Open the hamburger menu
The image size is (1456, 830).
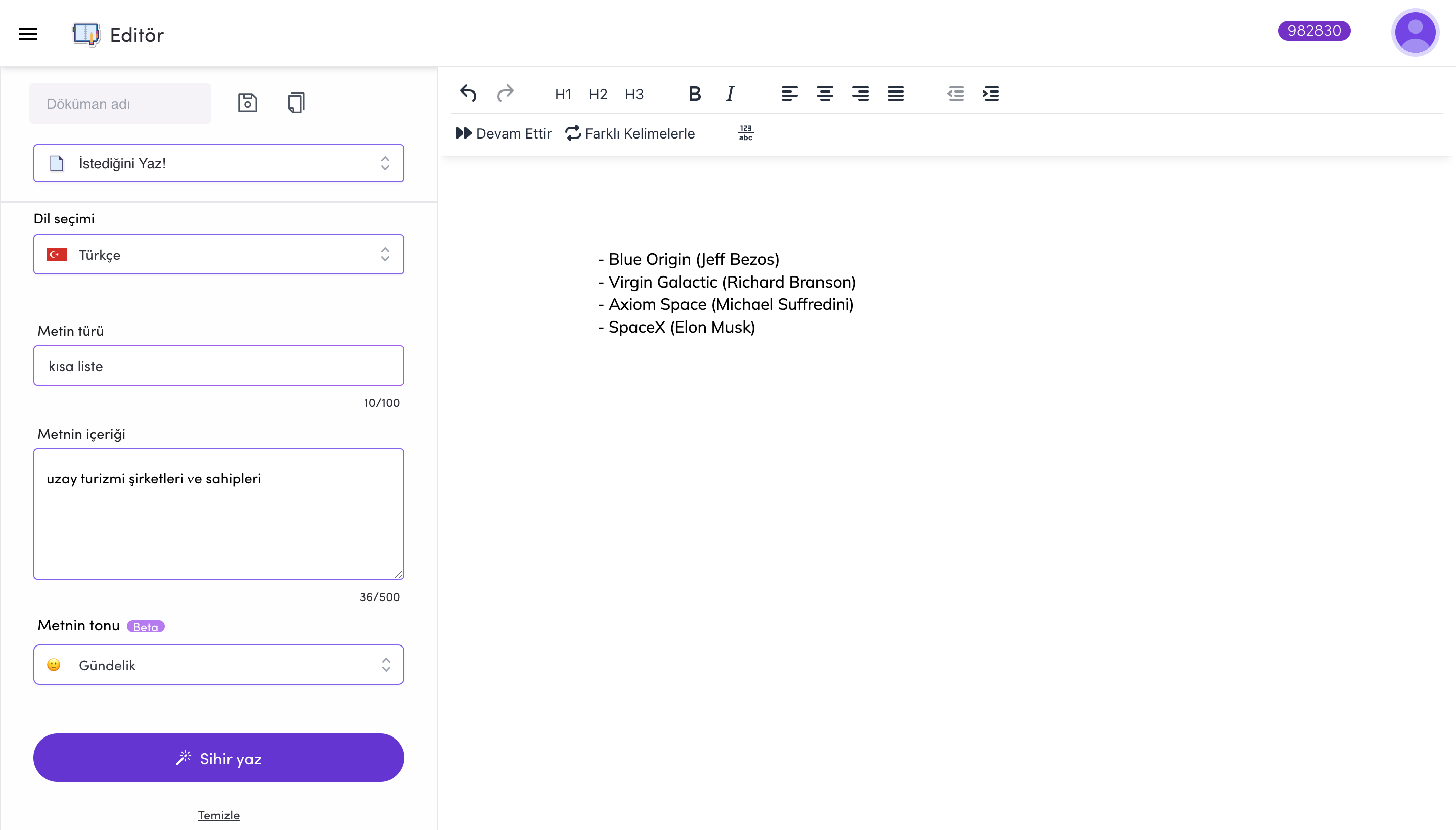[x=28, y=34]
